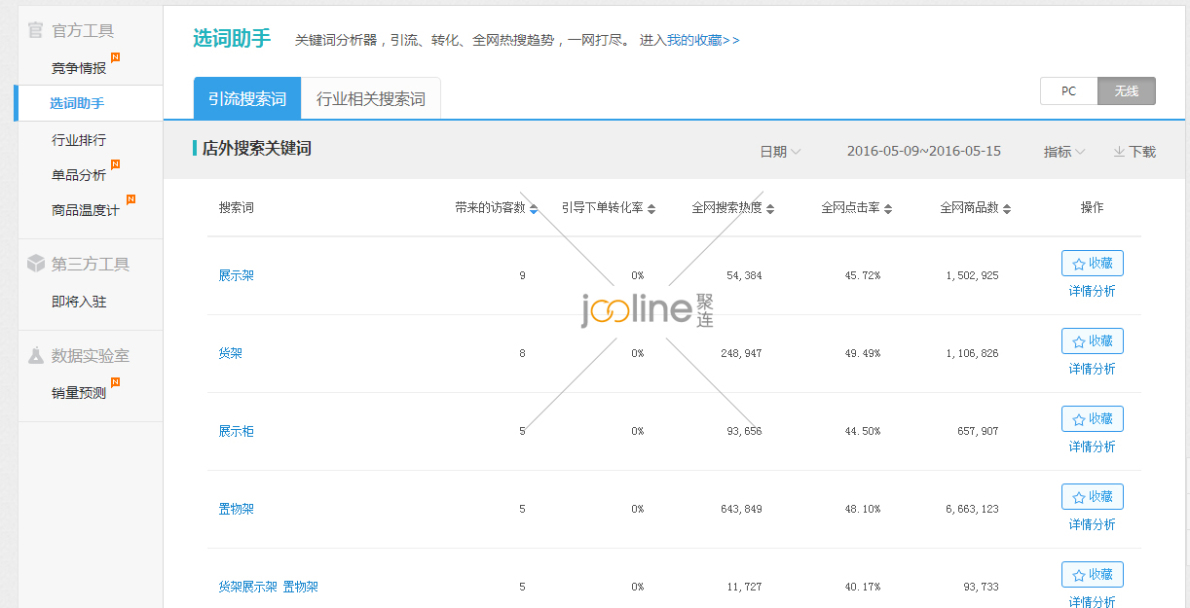Open 详情分析 for 货架 row
The height and width of the screenshot is (608, 1190).
1092,369
